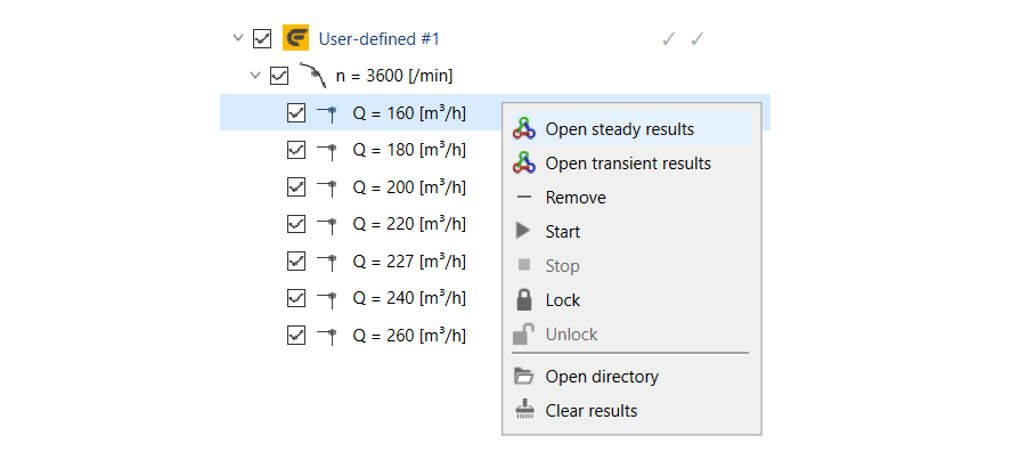Click the operating point icon beside Q = 200
Image resolution: width=1033 pixels, height=462 pixels.
coord(328,188)
